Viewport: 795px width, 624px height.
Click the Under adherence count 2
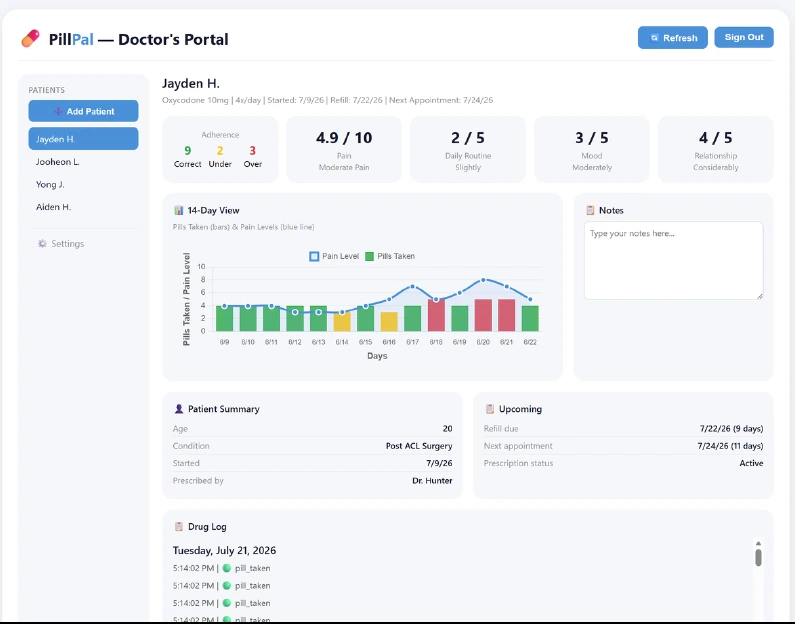tap(220, 151)
